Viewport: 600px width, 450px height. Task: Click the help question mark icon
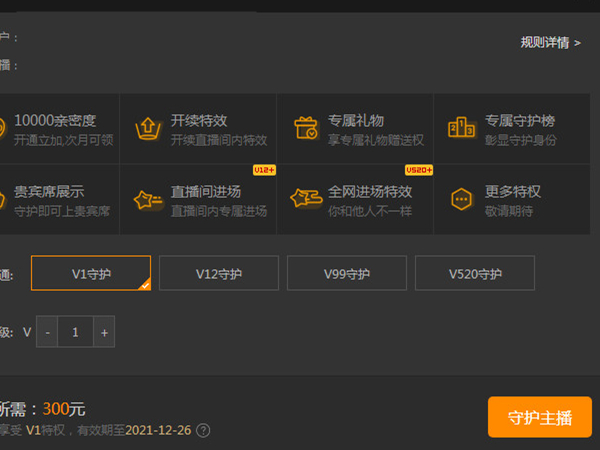(203, 431)
